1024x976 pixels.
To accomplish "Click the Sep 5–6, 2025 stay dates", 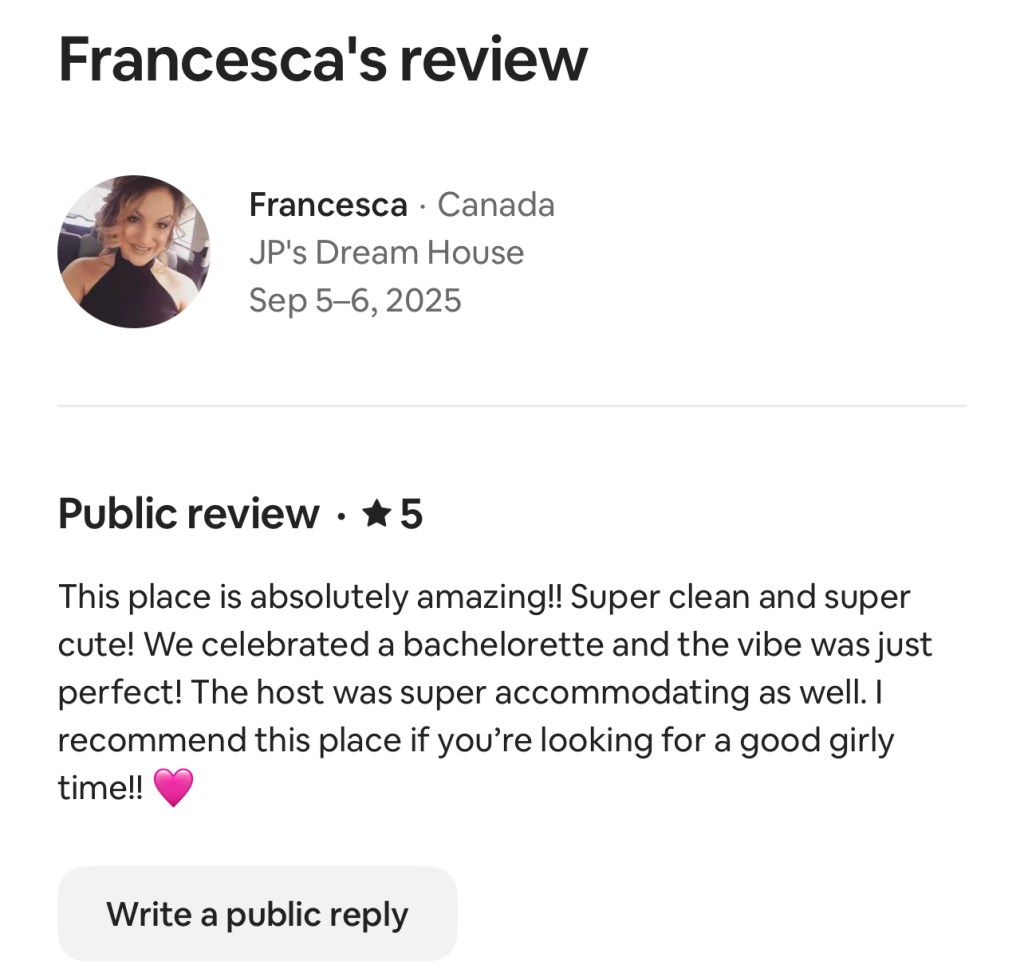I will [355, 300].
